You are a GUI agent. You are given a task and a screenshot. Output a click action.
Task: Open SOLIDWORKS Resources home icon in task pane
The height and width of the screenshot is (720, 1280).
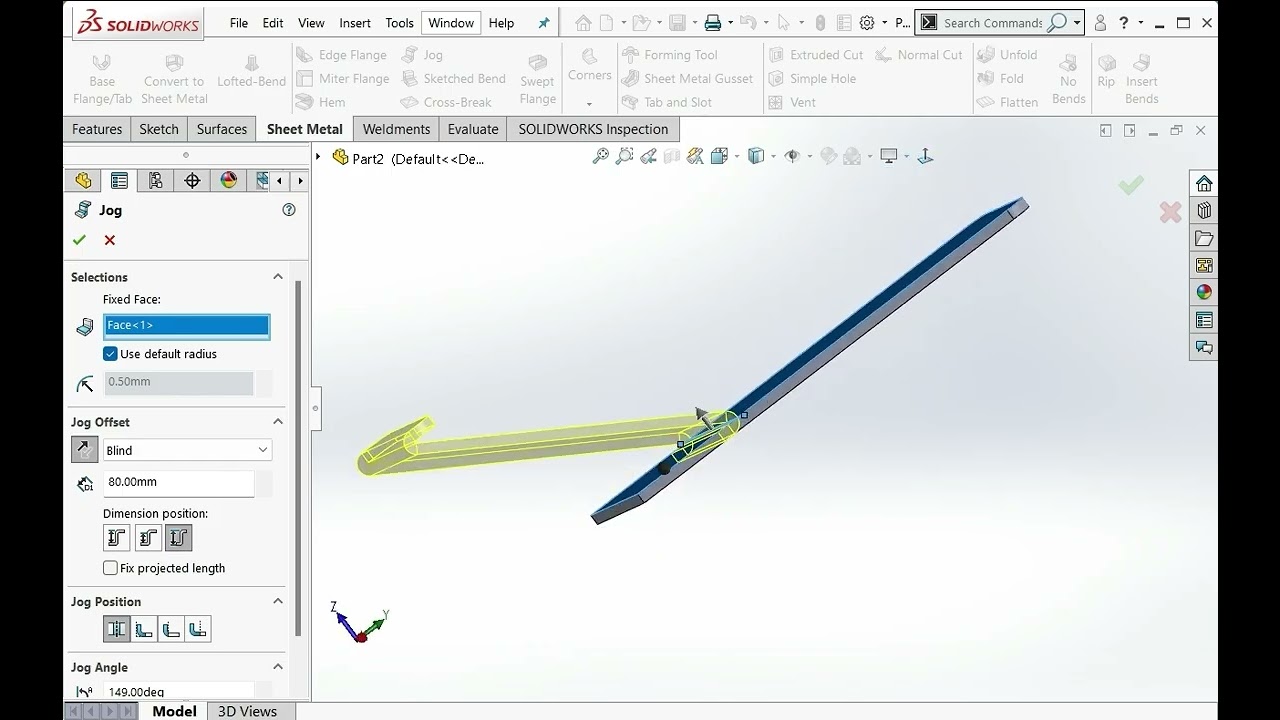(x=1204, y=184)
